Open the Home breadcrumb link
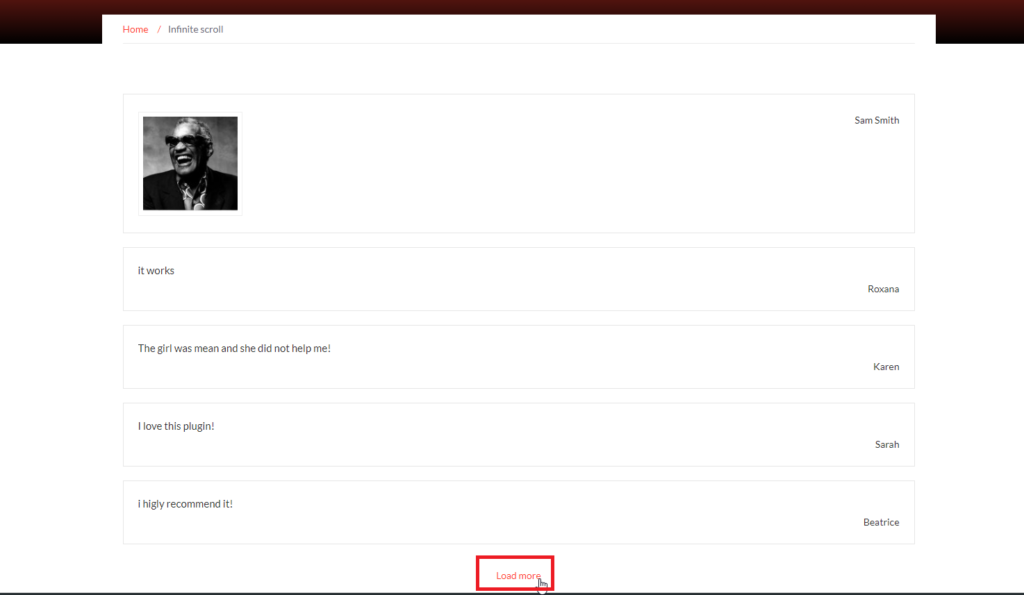This screenshot has width=1024, height=595. [x=135, y=29]
